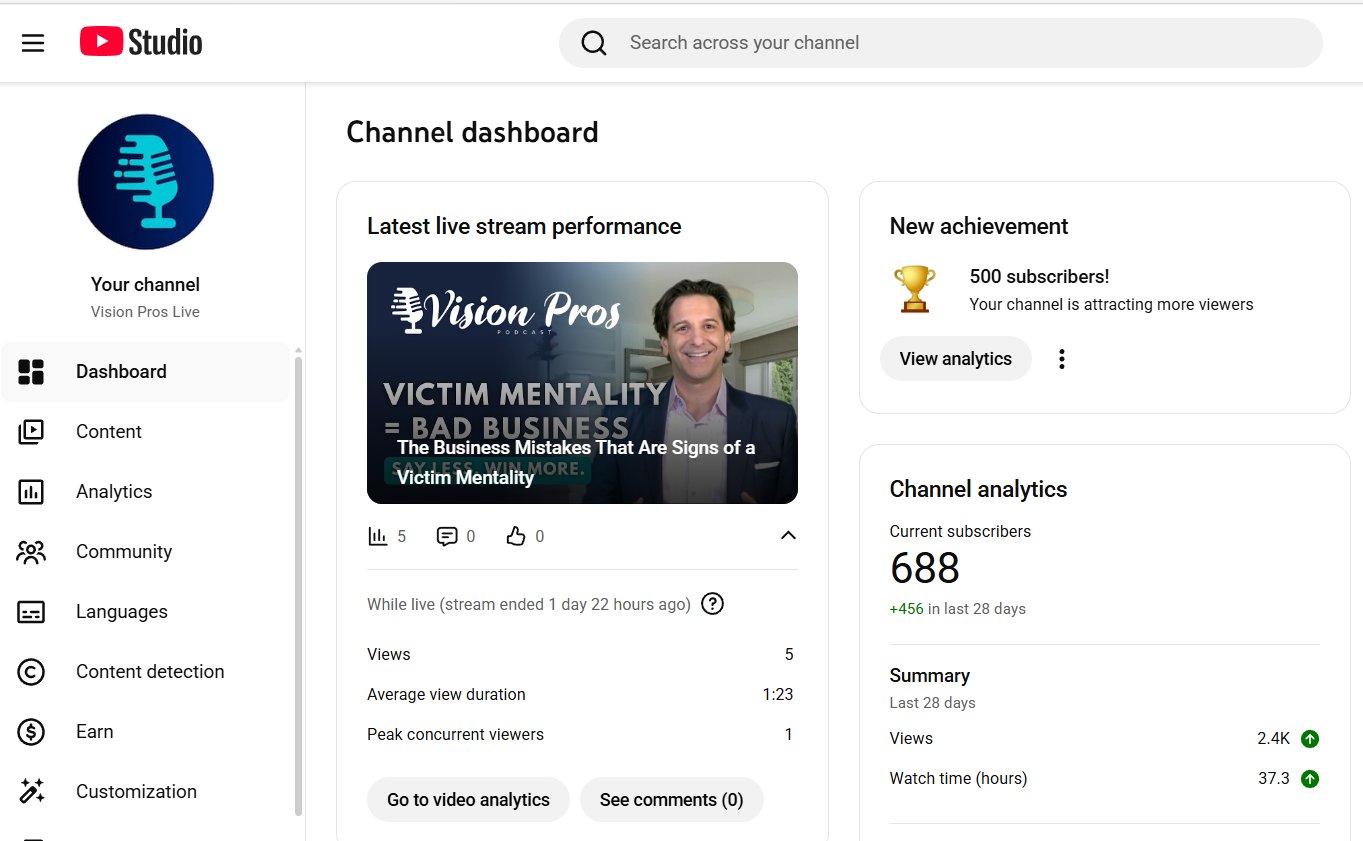
Task: Click the search magnifier icon
Action: pyautogui.click(x=594, y=42)
